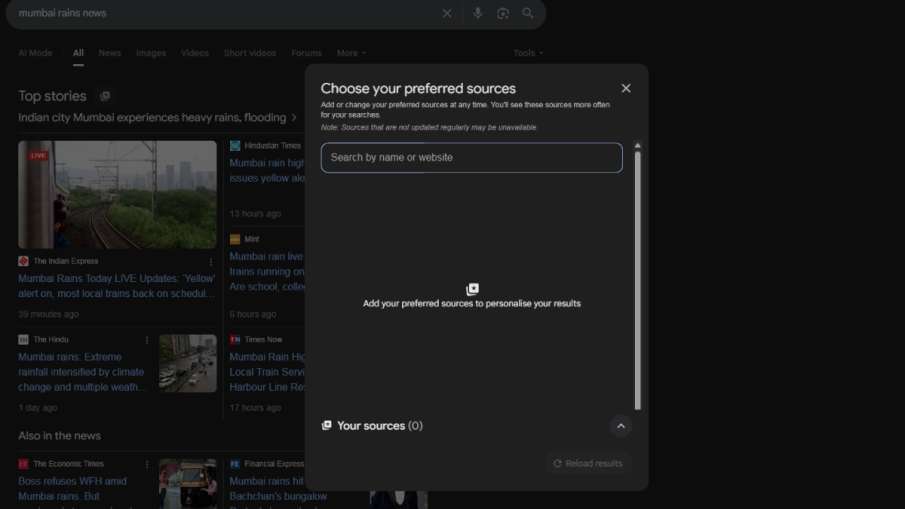
Task: Switch to the Short videos tab
Action: pyautogui.click(x=249, y=53)
